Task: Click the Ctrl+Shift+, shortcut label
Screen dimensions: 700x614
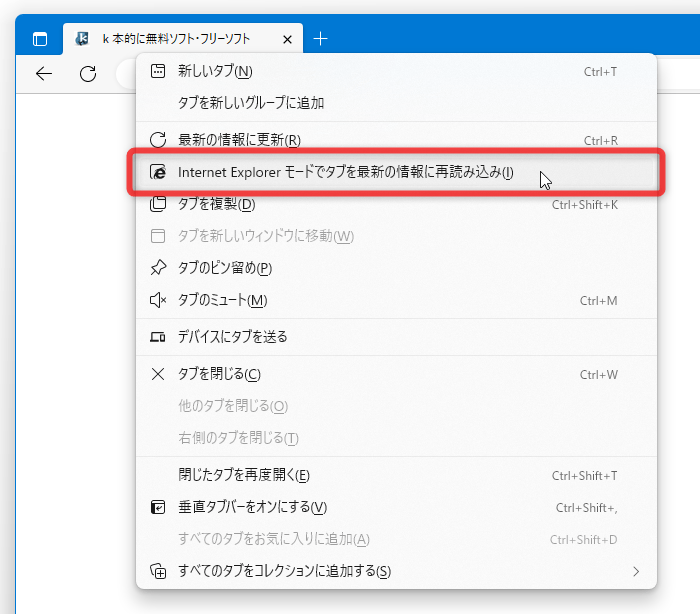Action: [587, 508]
